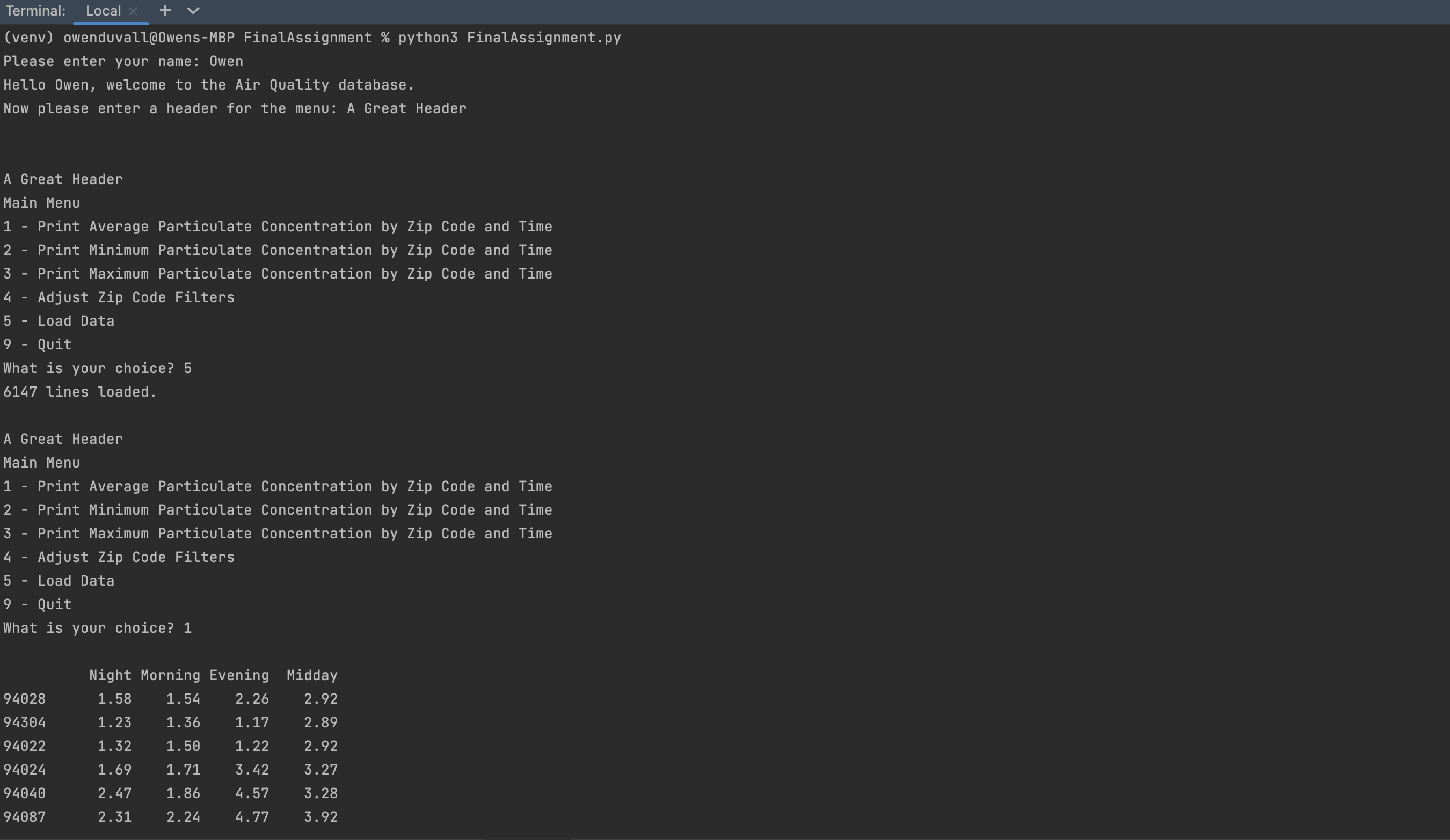Click the 'A Great Header' title text
The height and width of the screenshot is (840, 1450).
pyautogui.click(x=63, y=179)
